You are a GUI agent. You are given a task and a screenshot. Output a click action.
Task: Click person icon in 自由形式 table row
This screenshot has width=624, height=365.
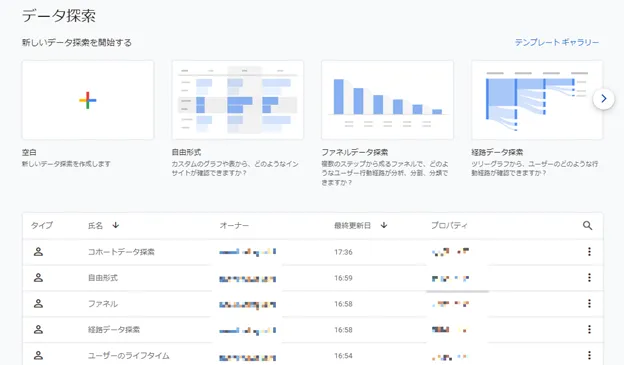tap(38, 277)
